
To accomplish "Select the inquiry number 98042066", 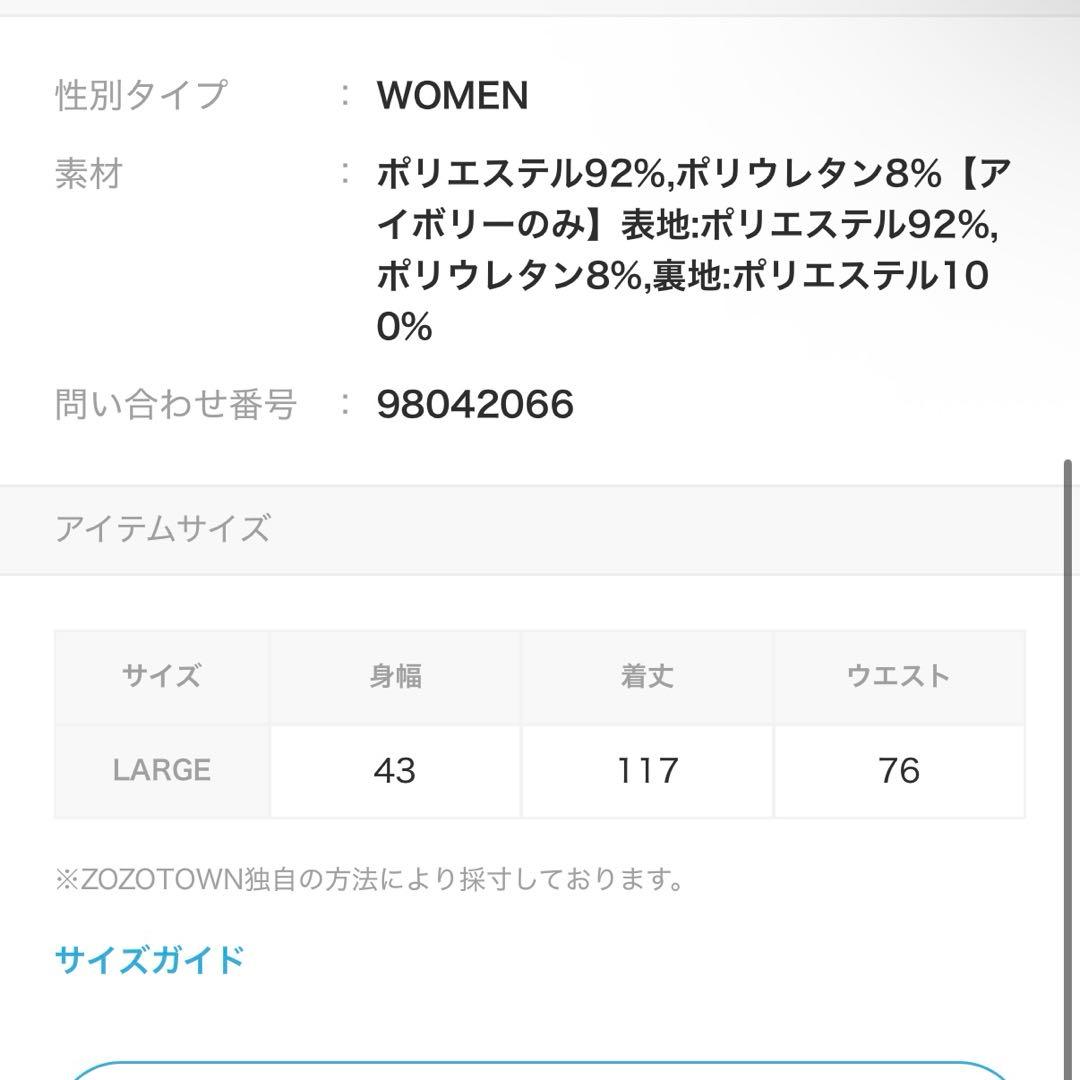I will pos(473,405).
